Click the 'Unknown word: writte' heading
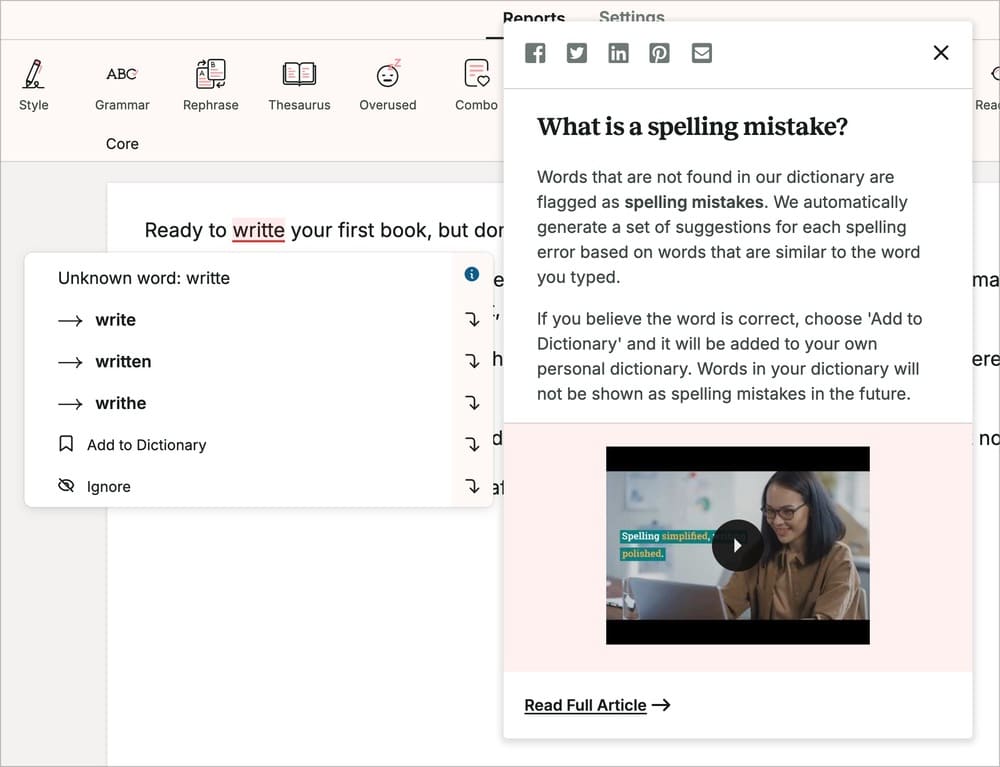The height and width of the screenshot is (767, 1000). (143, 278)
